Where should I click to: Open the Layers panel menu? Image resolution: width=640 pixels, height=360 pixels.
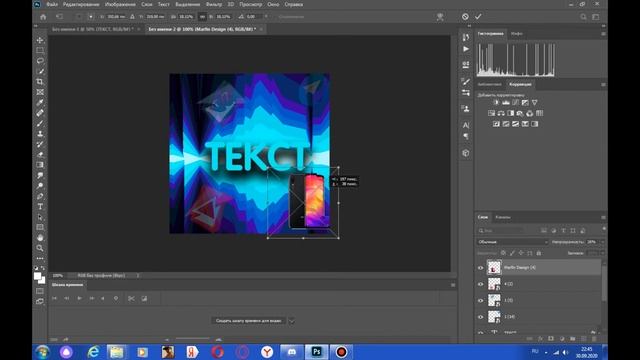pyautogui.click(x=603, y=217)
